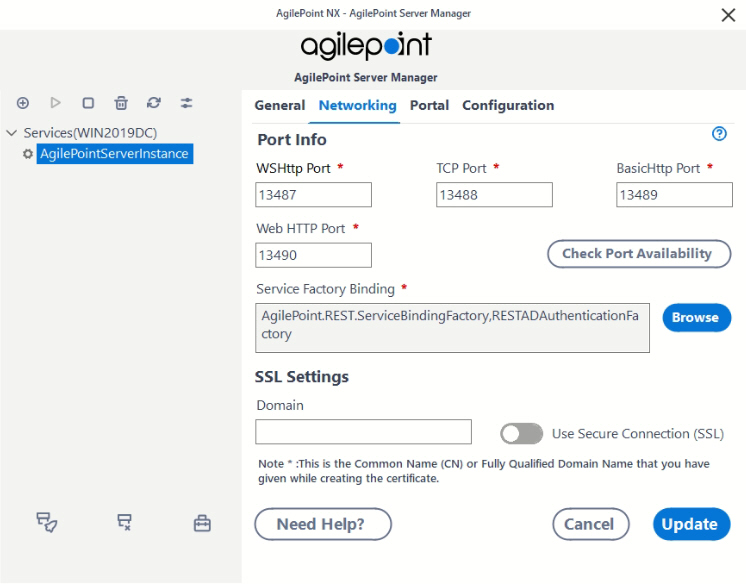Focus the WSHttp Port field
The width and height of the screenshot is (746, 584).
pos(314,195)
